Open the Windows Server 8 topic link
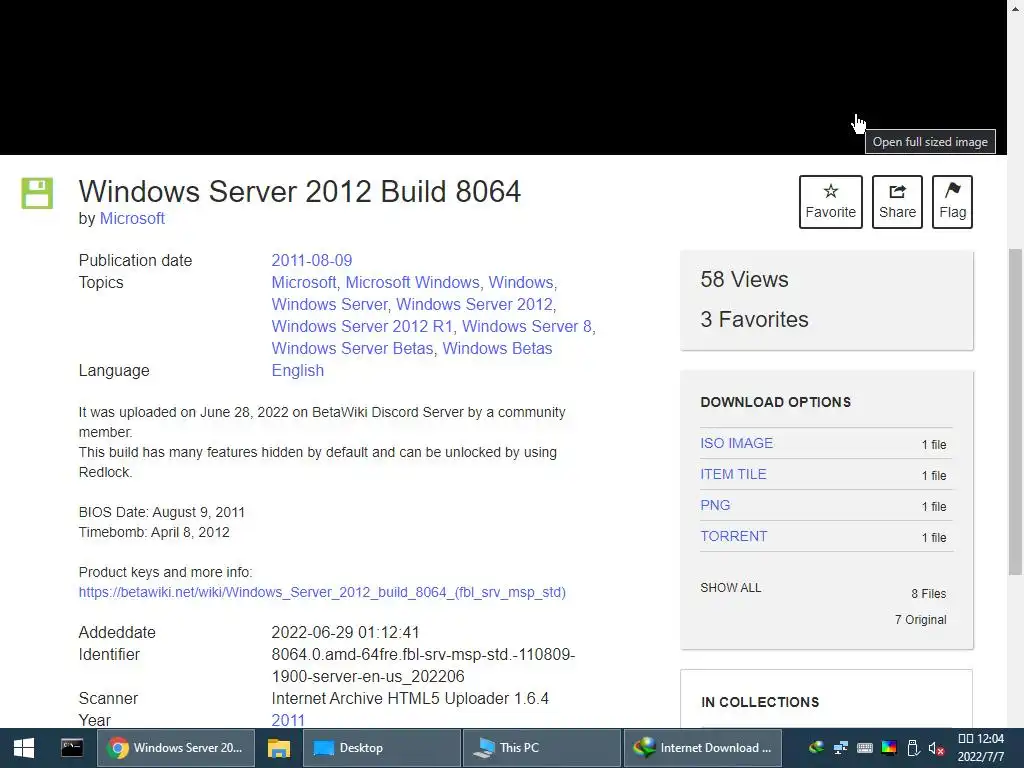Image resolution: width=1024 pixels, height=768 pixels. (527, 326)
